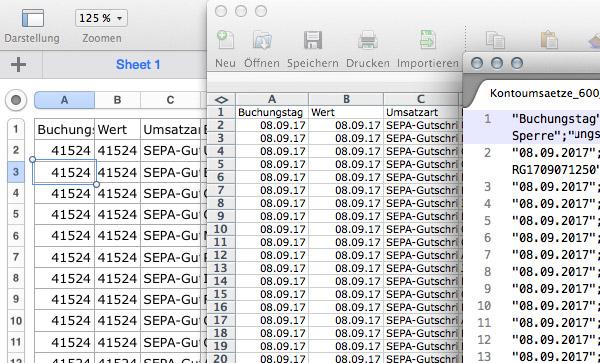Click the Speichern save disk icon
This screenshot has width=600, height=363.
click(313, 40)
